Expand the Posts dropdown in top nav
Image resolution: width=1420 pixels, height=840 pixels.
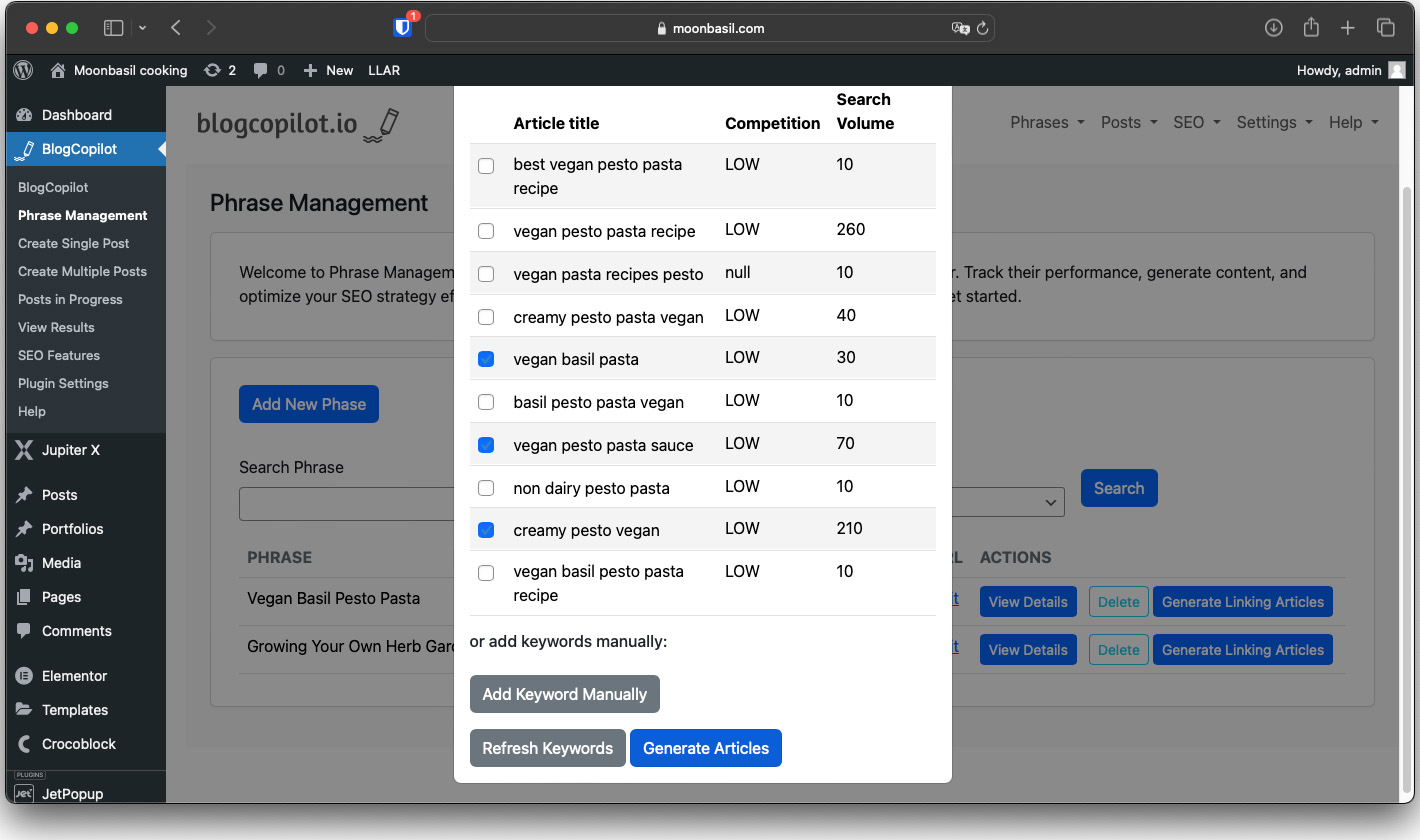click(x=1129, y=122)
